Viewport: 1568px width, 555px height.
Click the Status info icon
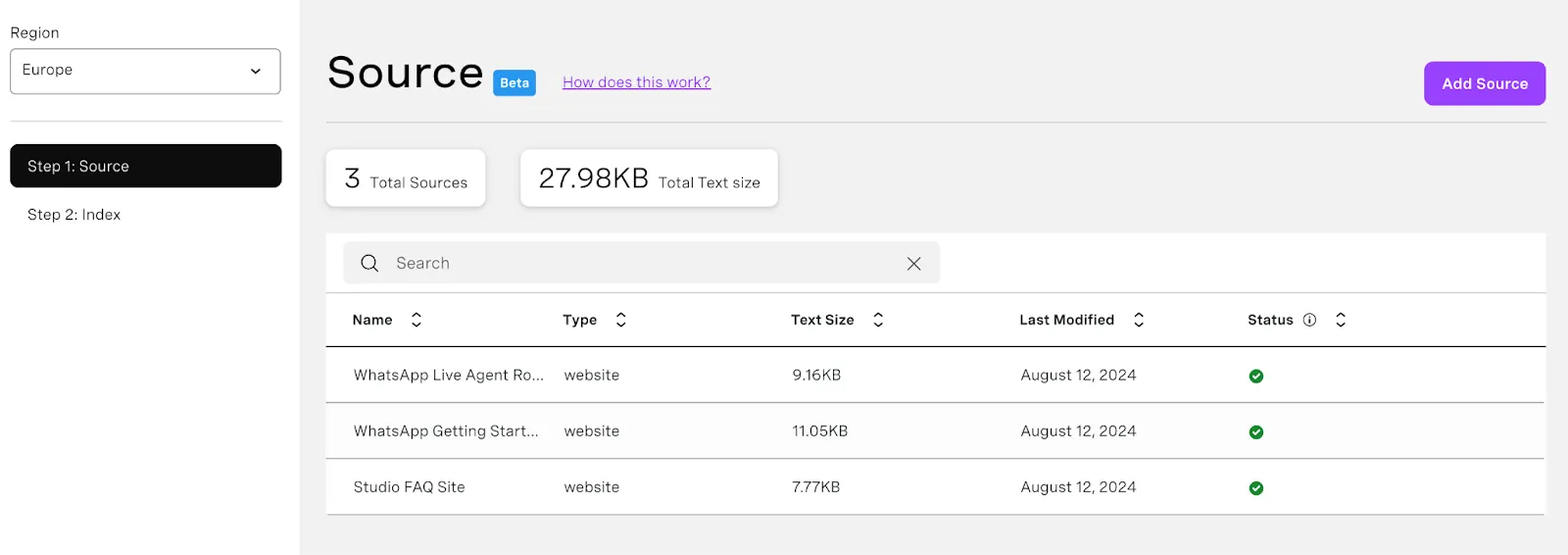(x=1309, y=320)
